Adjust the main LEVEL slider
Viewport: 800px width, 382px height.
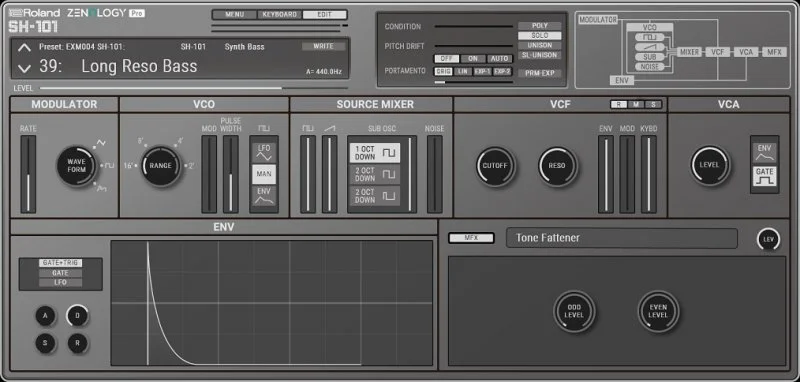click(x=194, y=88)
